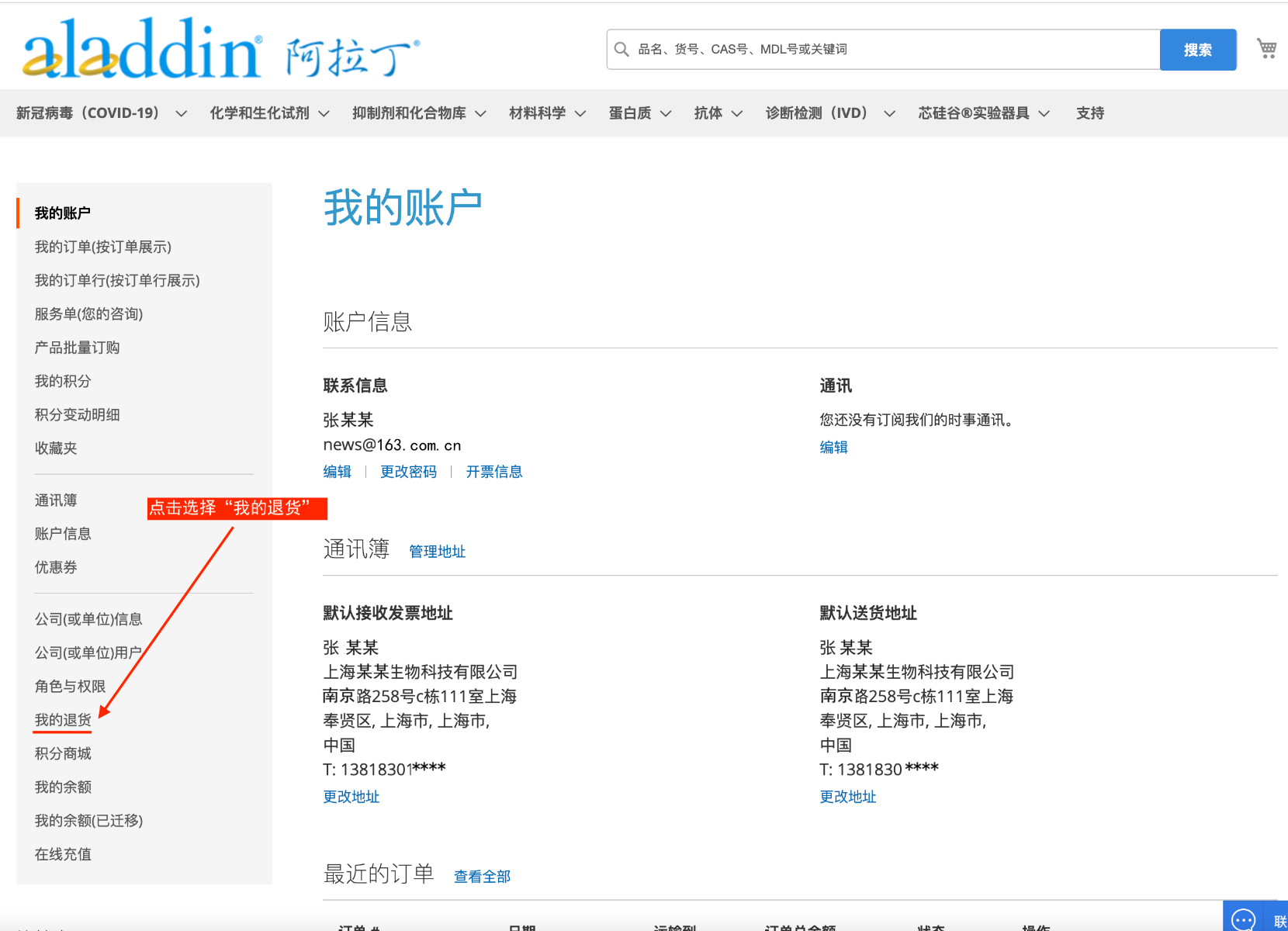Click the search magnifier icon
The width and height of the screenshot is (1288, 931).
[x=621, y=50]
